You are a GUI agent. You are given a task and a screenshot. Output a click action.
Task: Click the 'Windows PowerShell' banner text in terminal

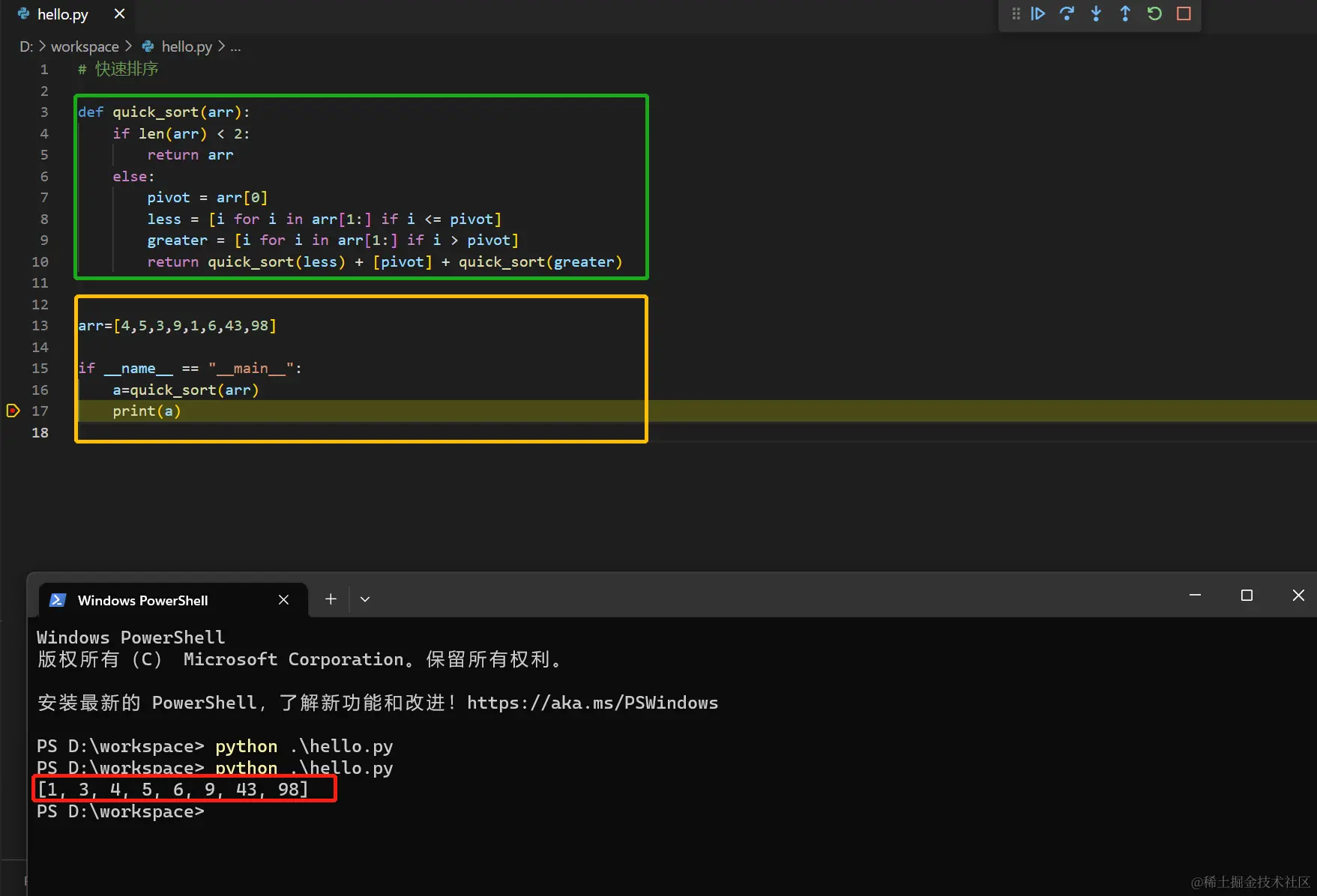coord(130,638)
